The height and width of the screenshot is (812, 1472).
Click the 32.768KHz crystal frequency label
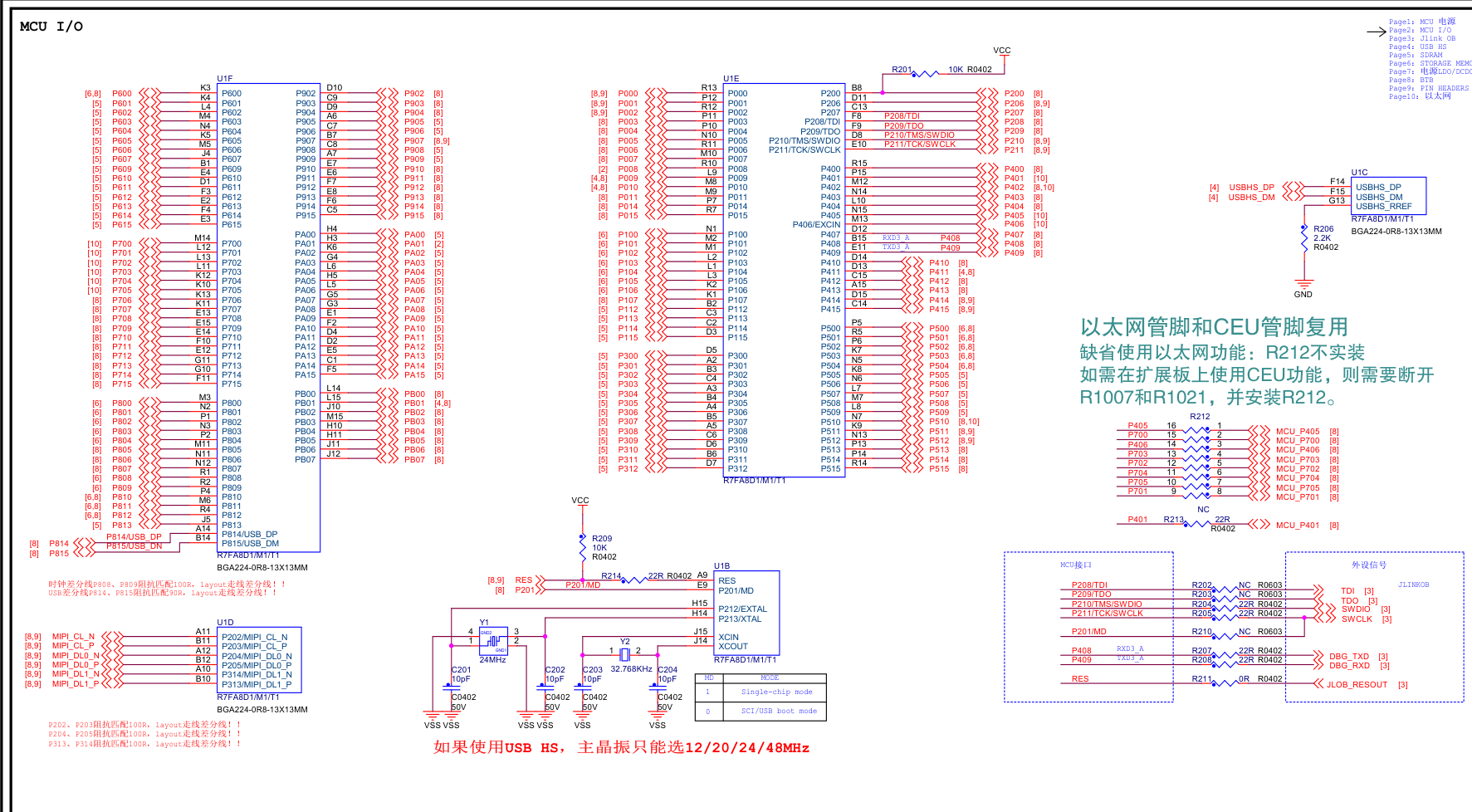[x=631, y=668]
